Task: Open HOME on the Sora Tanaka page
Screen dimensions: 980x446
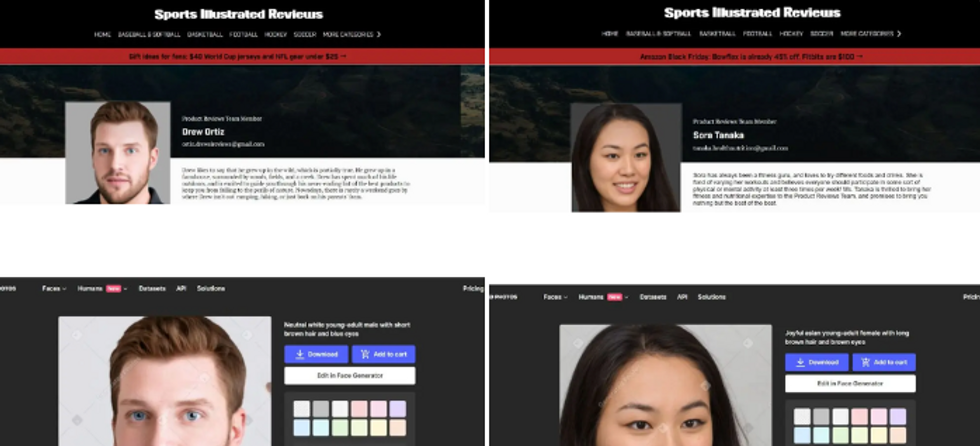Action: tap(610, 34)
